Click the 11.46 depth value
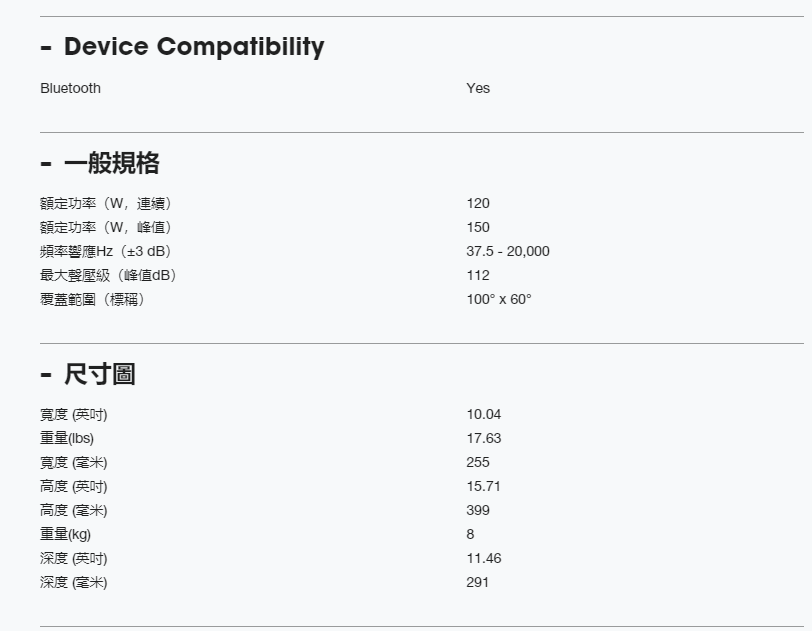The height and width of the screenshot is (631, 812). [483, 558]
